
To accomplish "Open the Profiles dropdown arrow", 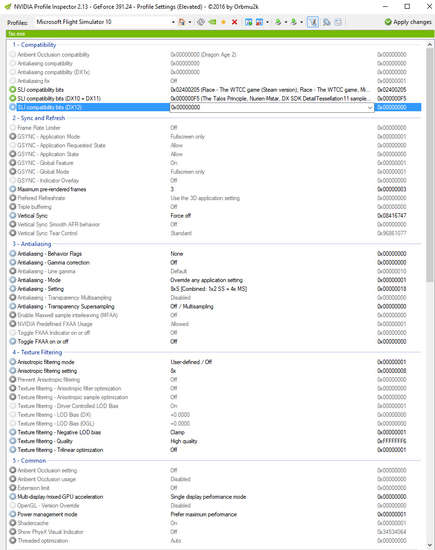I will (x=173, y=22).
